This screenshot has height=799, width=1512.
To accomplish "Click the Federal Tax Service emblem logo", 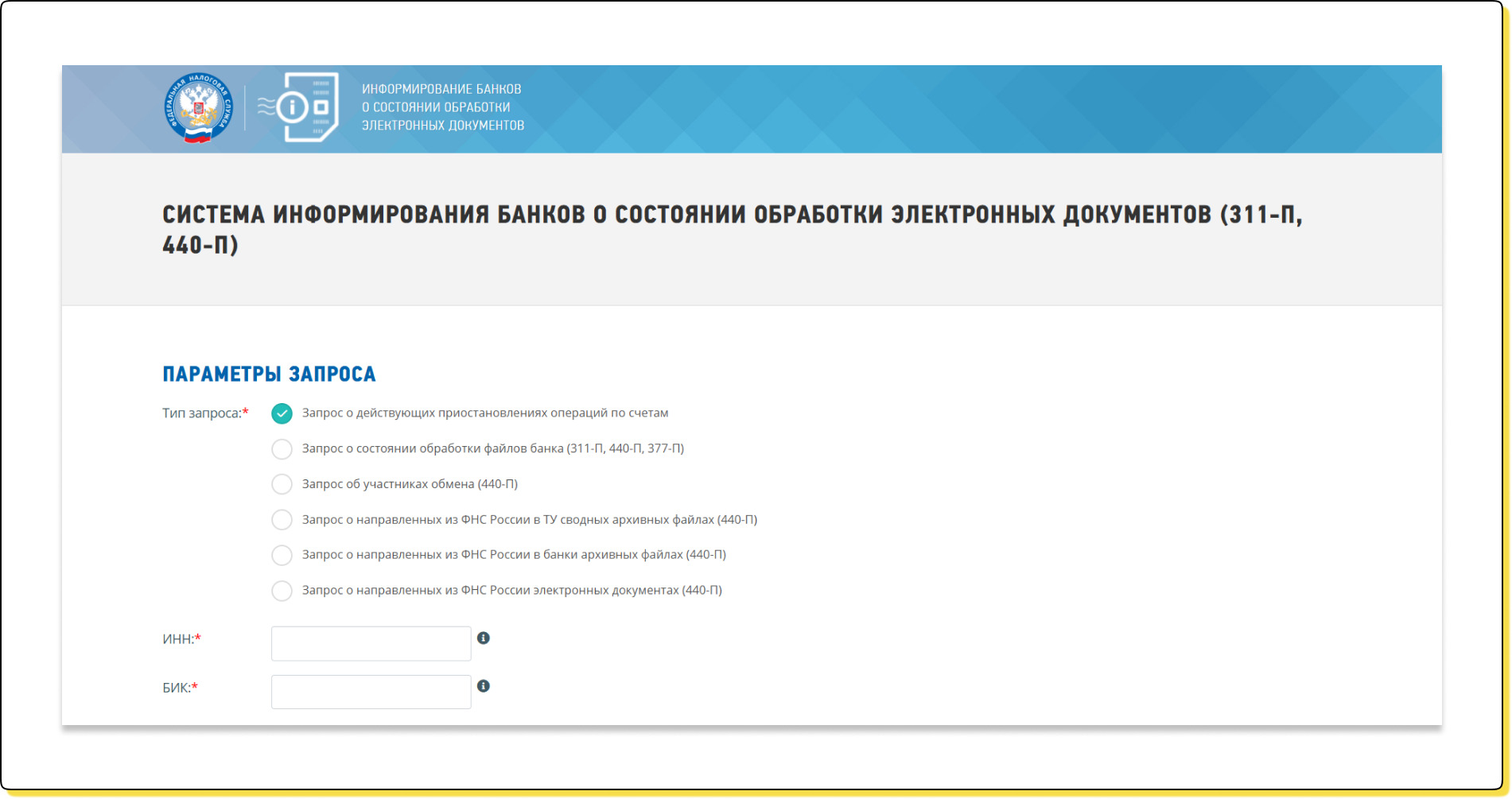I will (x=199, y=108).
